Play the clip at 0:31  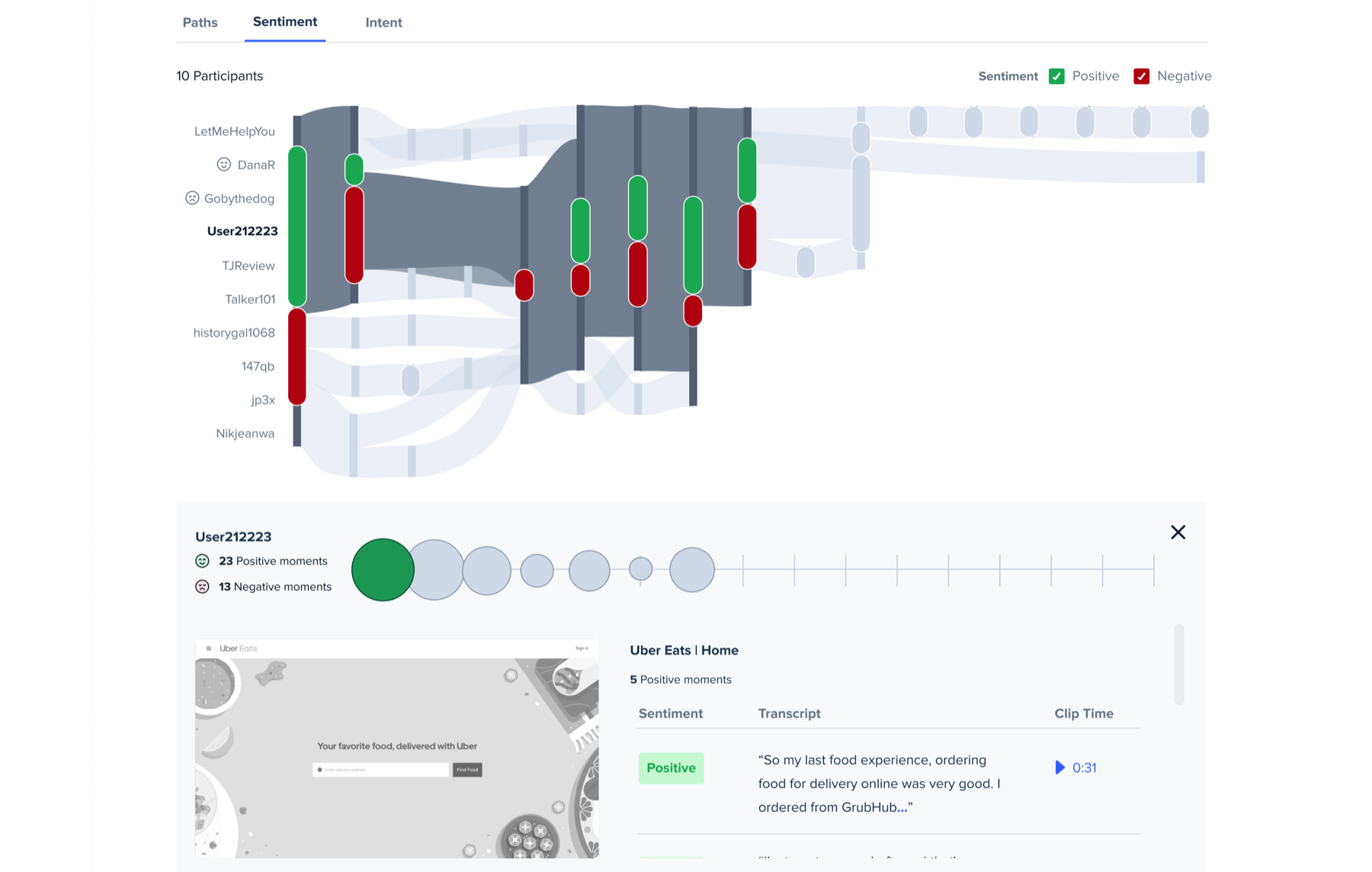coord(1075,768)
